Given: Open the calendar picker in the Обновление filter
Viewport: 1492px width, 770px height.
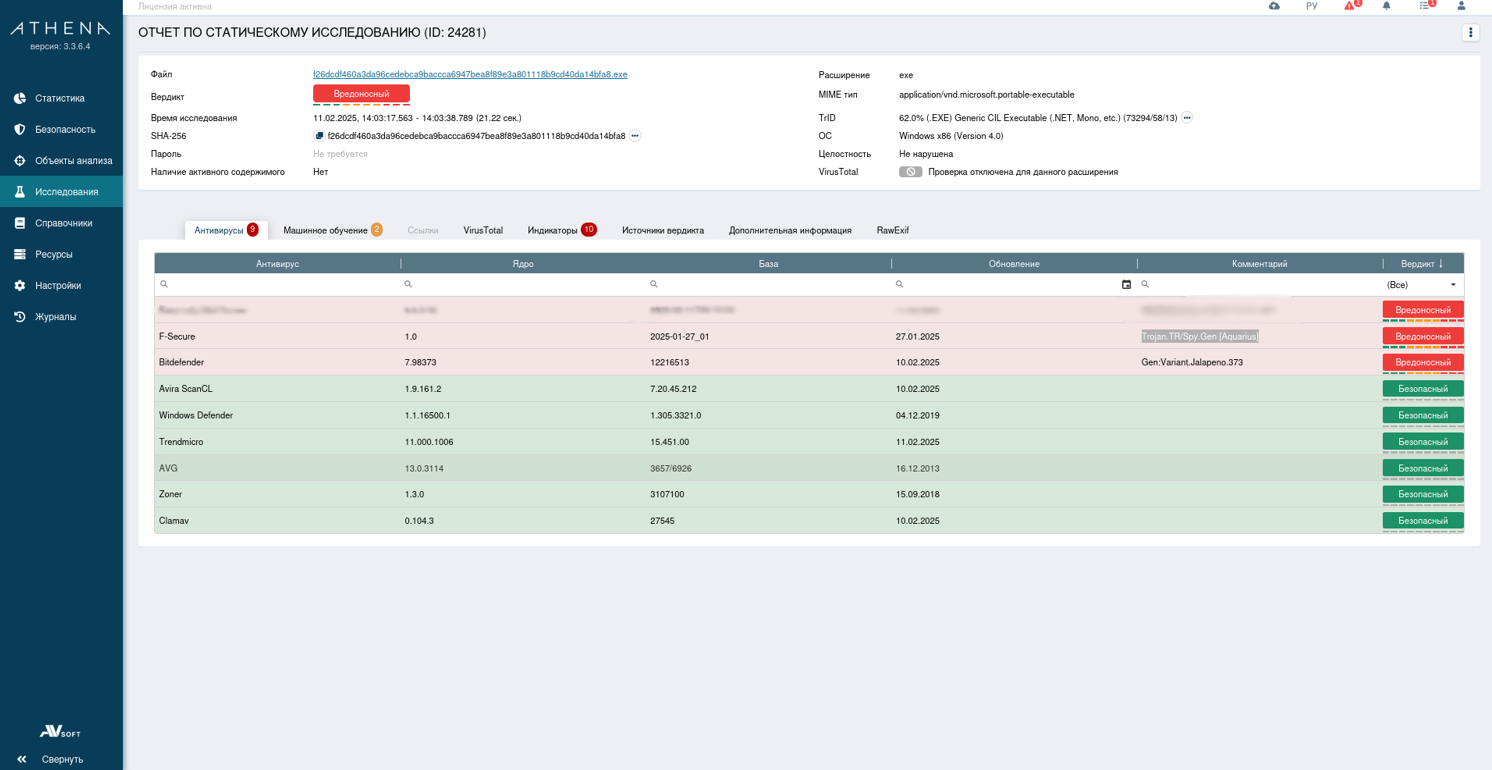Looking at the screenshot, I should tap(1126, 285).
